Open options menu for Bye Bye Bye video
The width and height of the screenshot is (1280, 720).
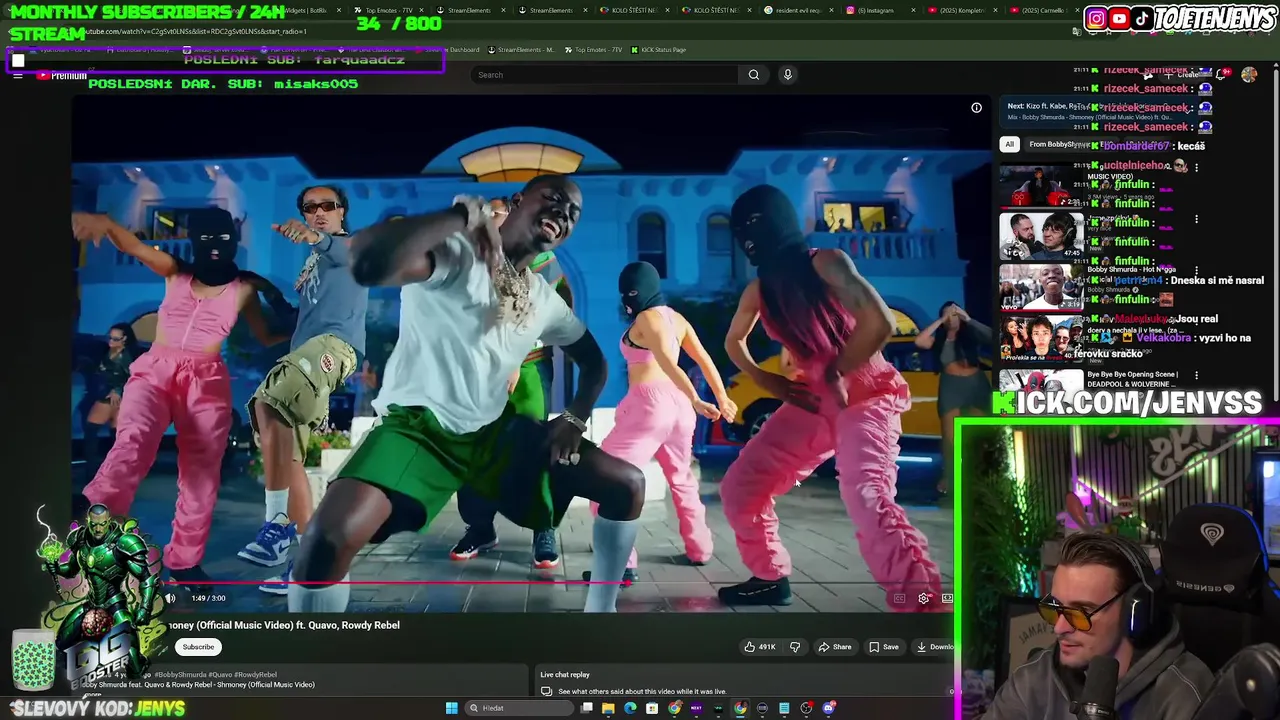(1196, 376)
